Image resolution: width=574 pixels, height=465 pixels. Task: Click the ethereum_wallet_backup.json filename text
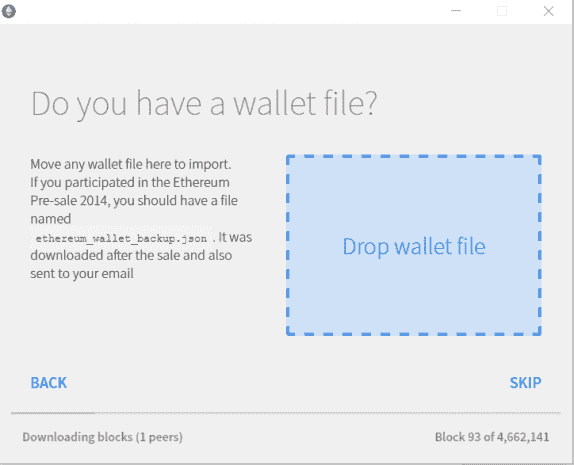click(x=121, y=239)
